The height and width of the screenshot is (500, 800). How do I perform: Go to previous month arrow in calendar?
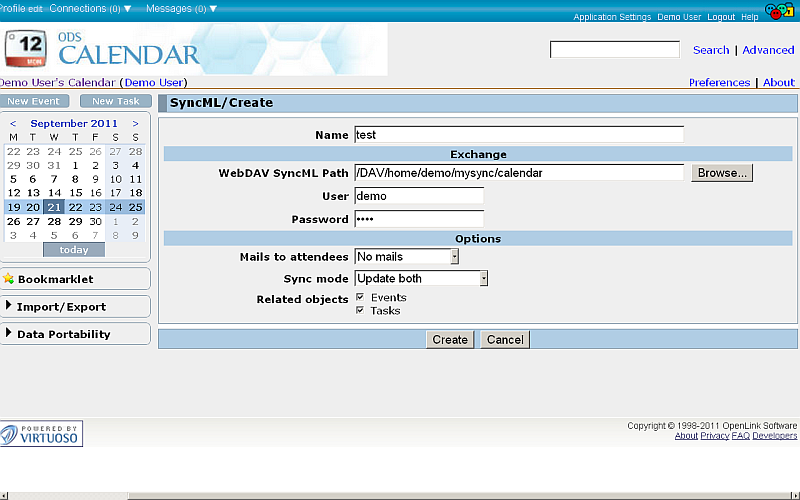(13, 124)
